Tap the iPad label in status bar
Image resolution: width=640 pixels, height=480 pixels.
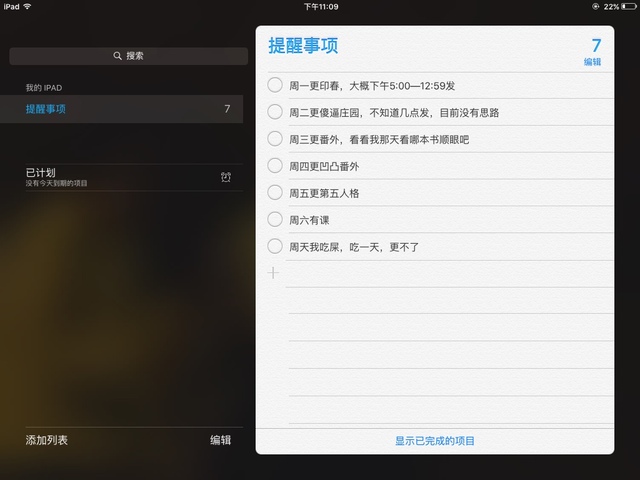(11, 7)
